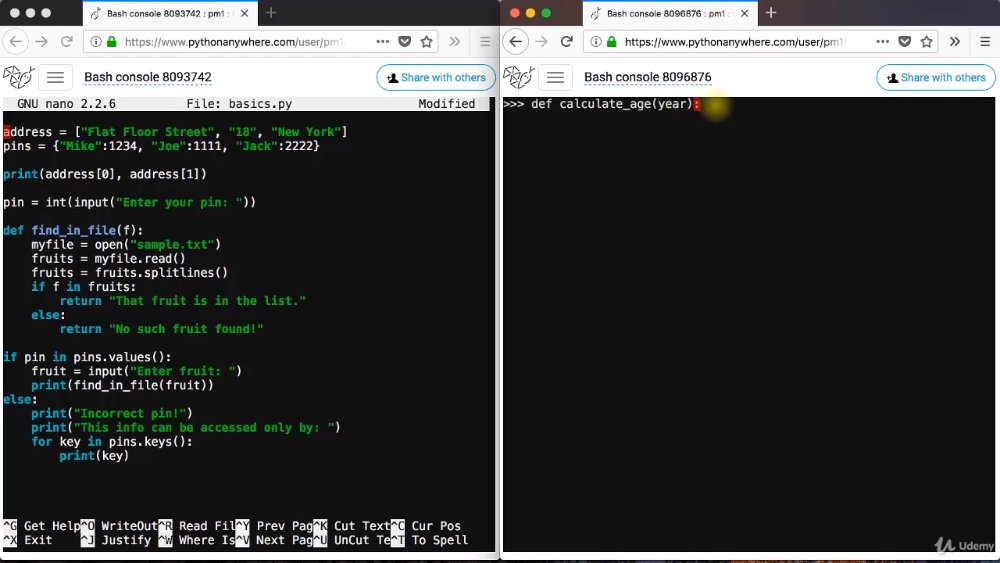Click site info icon in left window

click(x=96, y=41)
